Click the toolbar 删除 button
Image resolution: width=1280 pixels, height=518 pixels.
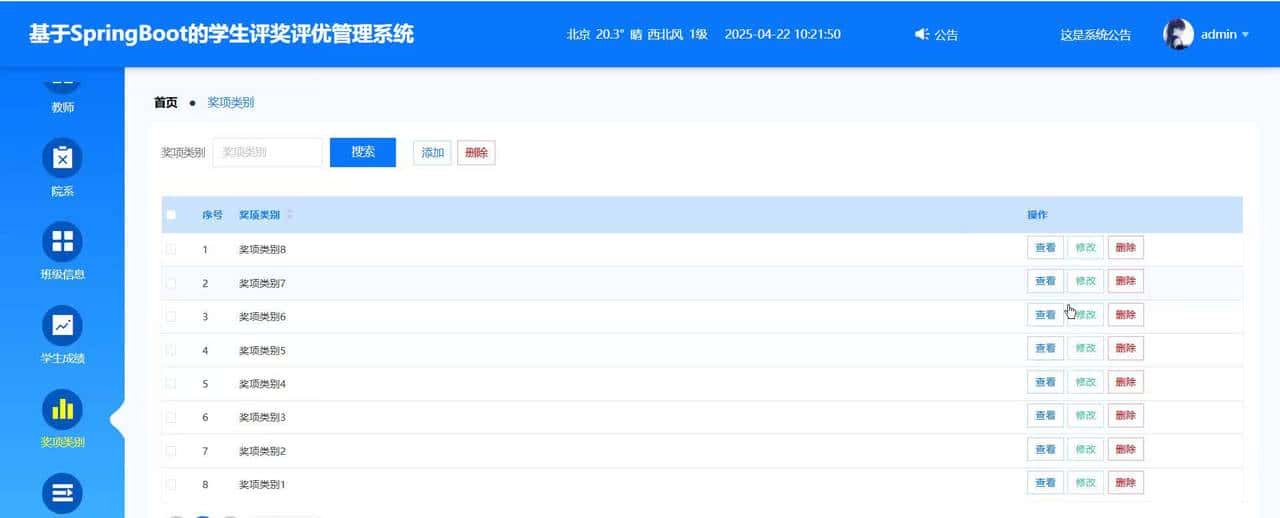(476, 153)
